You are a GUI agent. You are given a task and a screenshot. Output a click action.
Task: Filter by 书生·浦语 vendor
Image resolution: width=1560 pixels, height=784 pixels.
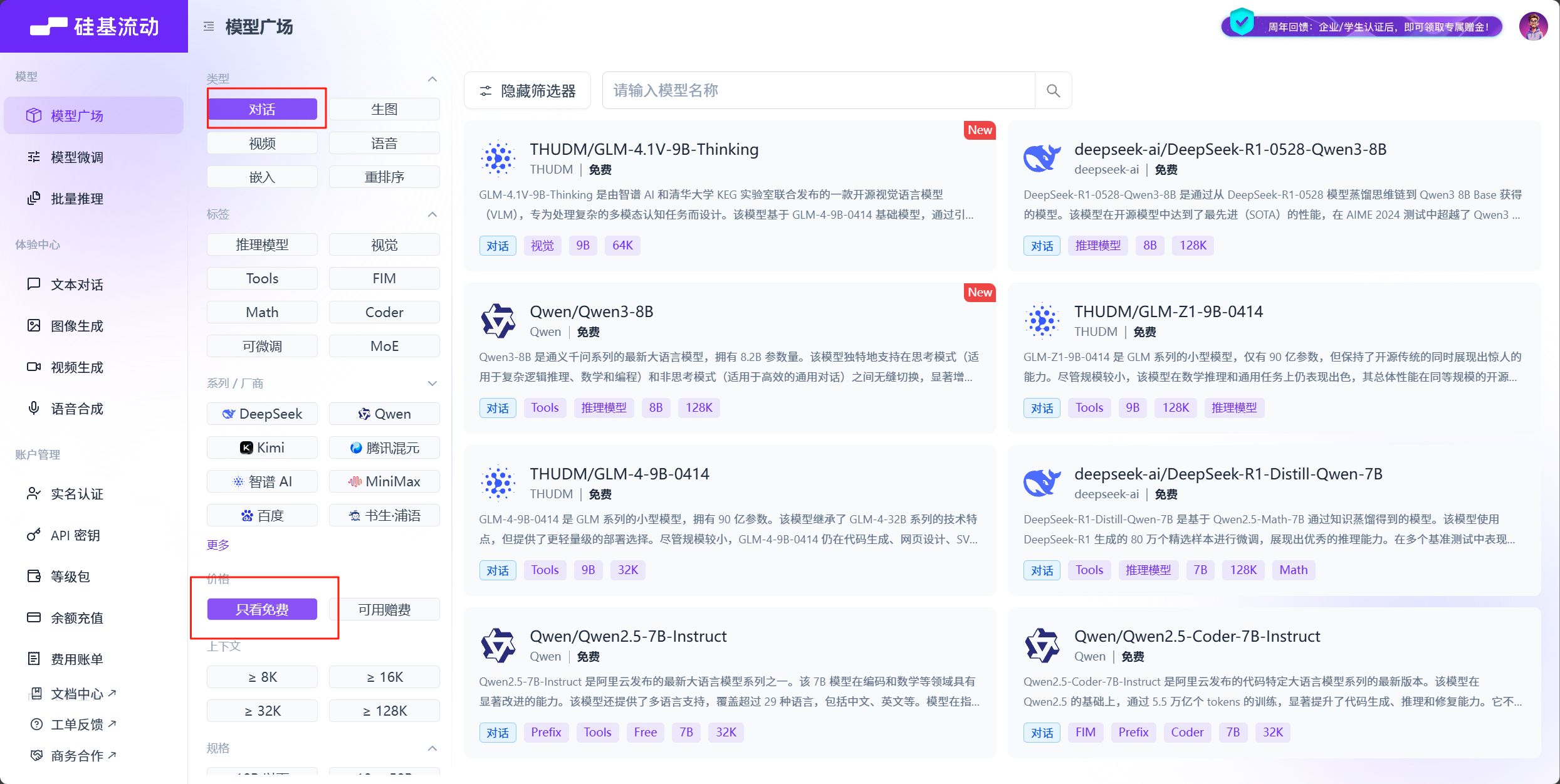384,515
